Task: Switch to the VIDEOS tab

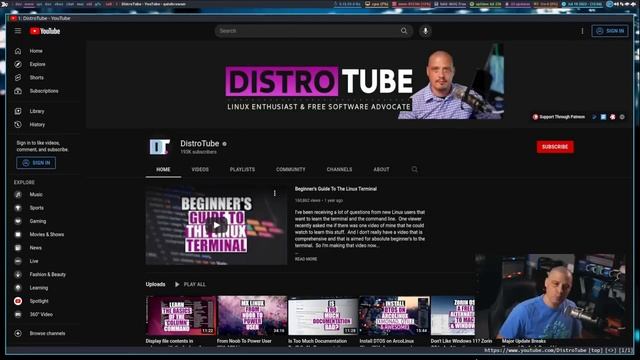Action: point(200,169)
